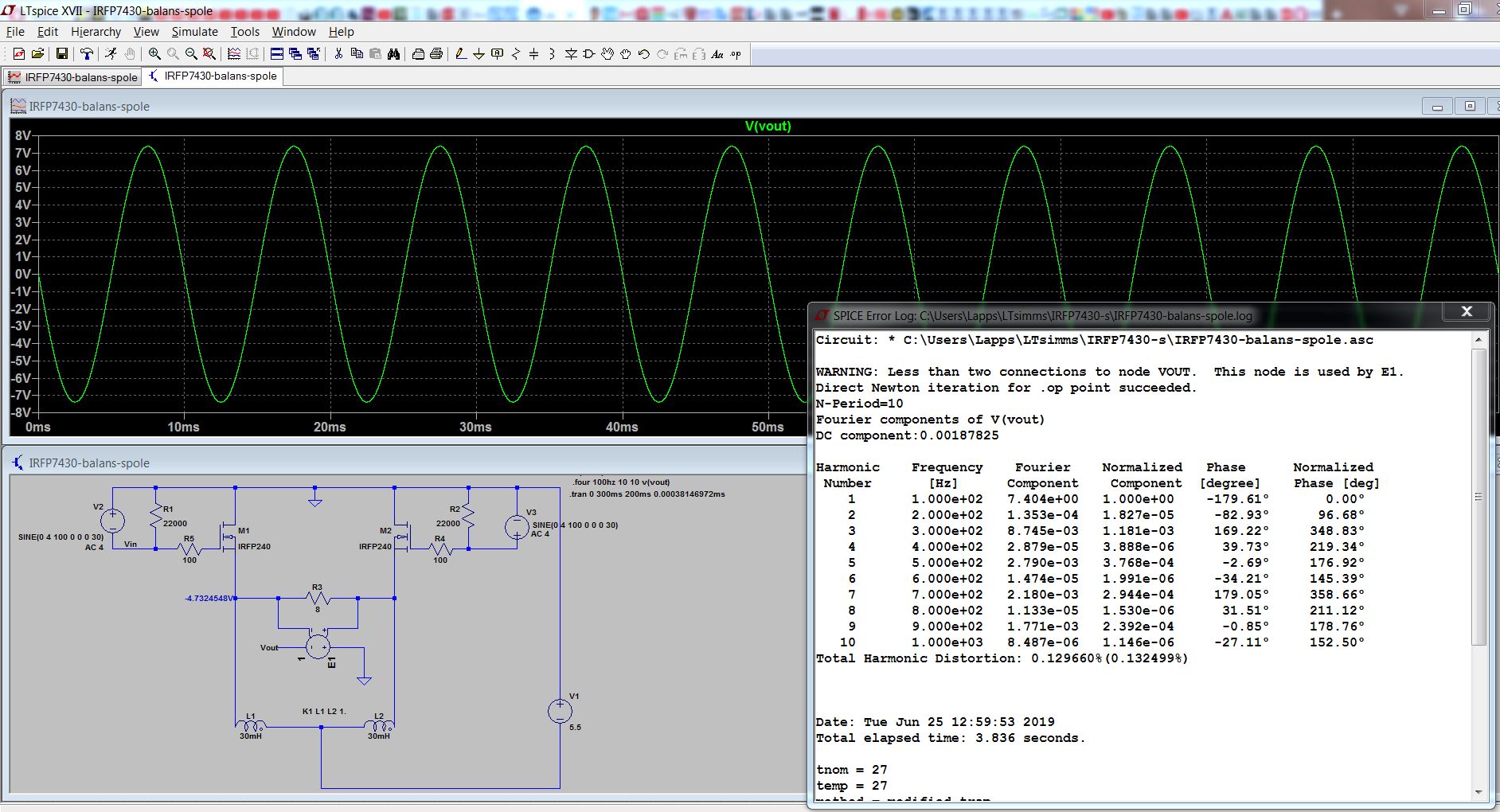This screenshot has width=1500, height=812.
Task: Select the Place Capacitor tool
Action: [x=534, y=53]
